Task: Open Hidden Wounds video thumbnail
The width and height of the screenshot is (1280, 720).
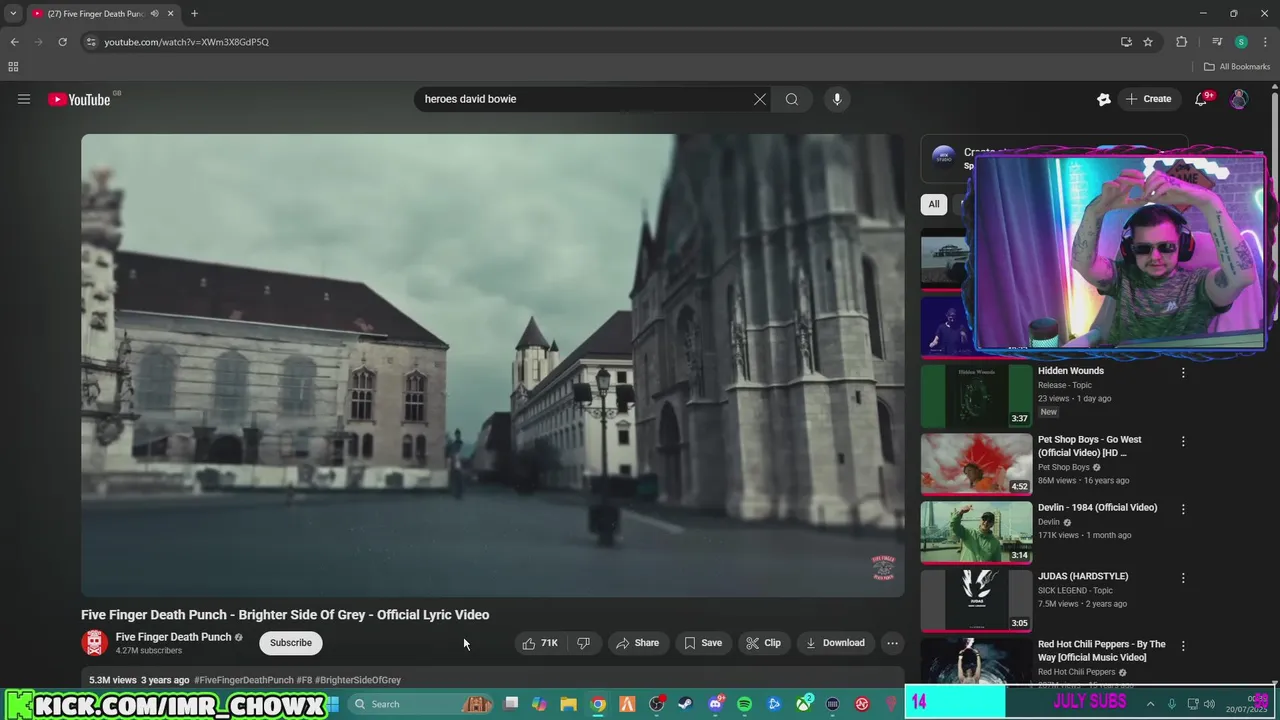Action: (x=976, y=396)
